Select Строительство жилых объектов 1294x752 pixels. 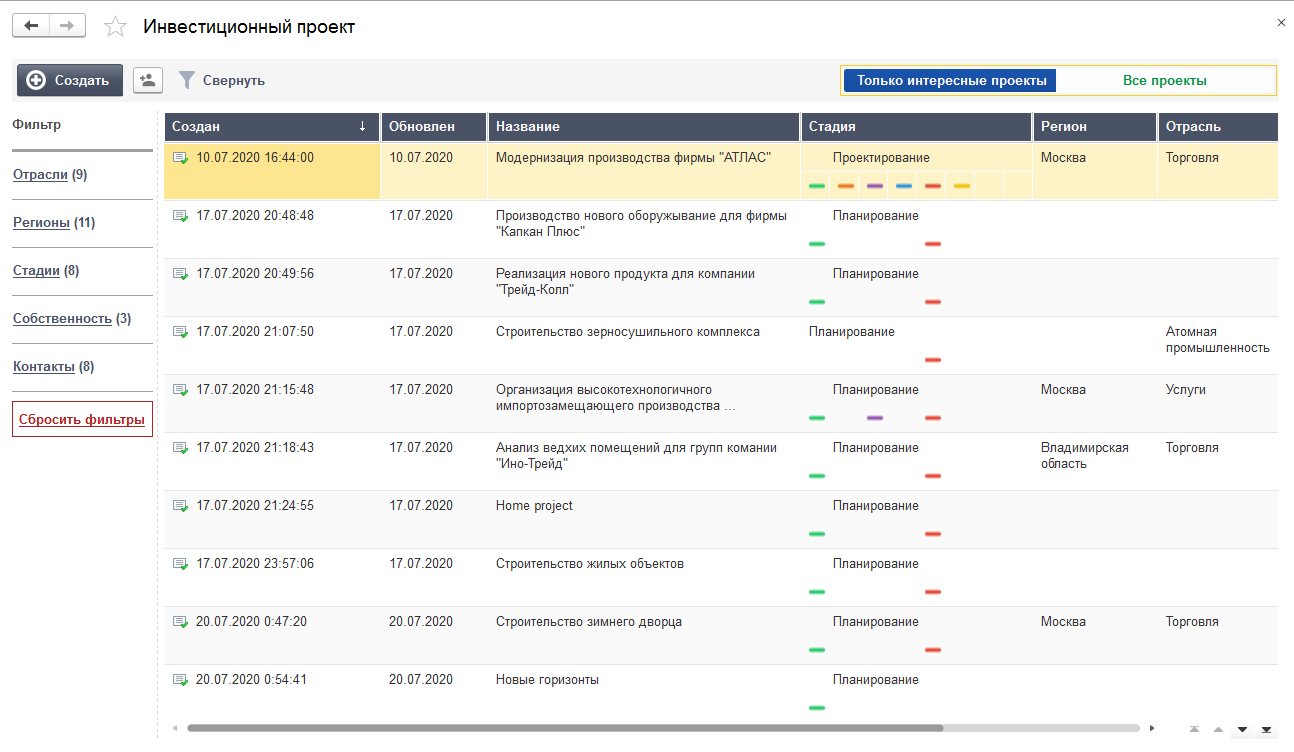pyautogui.click(x=590, y=564)
